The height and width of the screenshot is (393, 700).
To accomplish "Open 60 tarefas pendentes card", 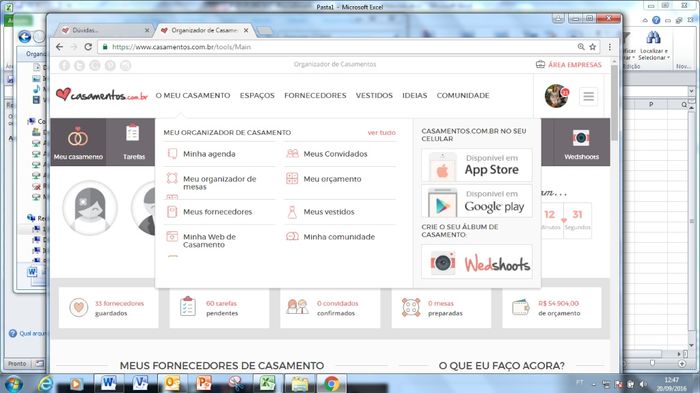I will 219,308.
